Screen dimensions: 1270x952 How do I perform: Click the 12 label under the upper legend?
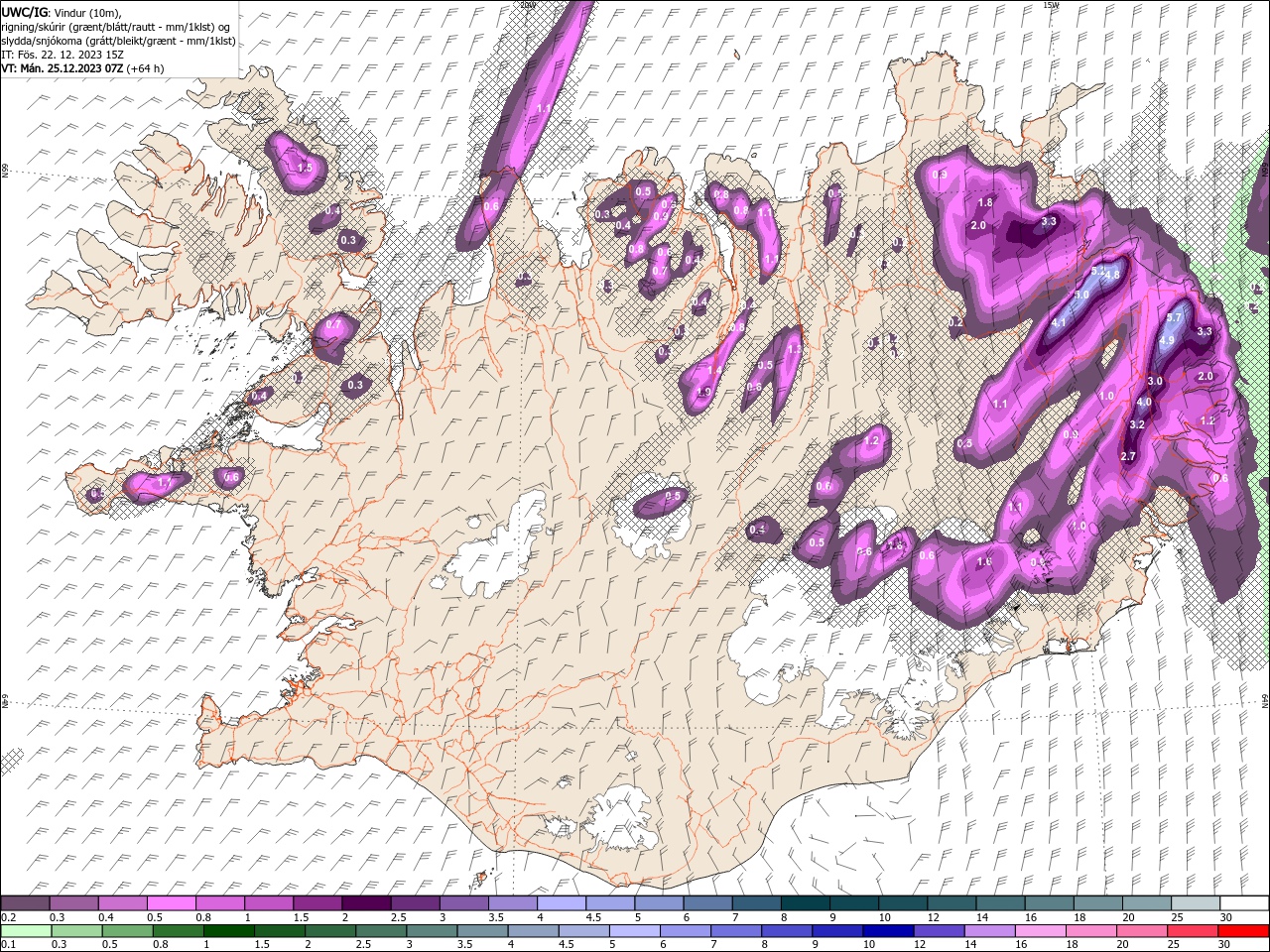click(932, 917)
